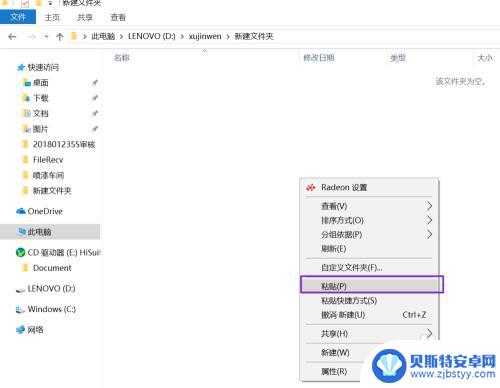Viewport: 500px width, 388px height.
Task: Open 共享(H) submenu in context menu
Action: (x=369, y=333)
